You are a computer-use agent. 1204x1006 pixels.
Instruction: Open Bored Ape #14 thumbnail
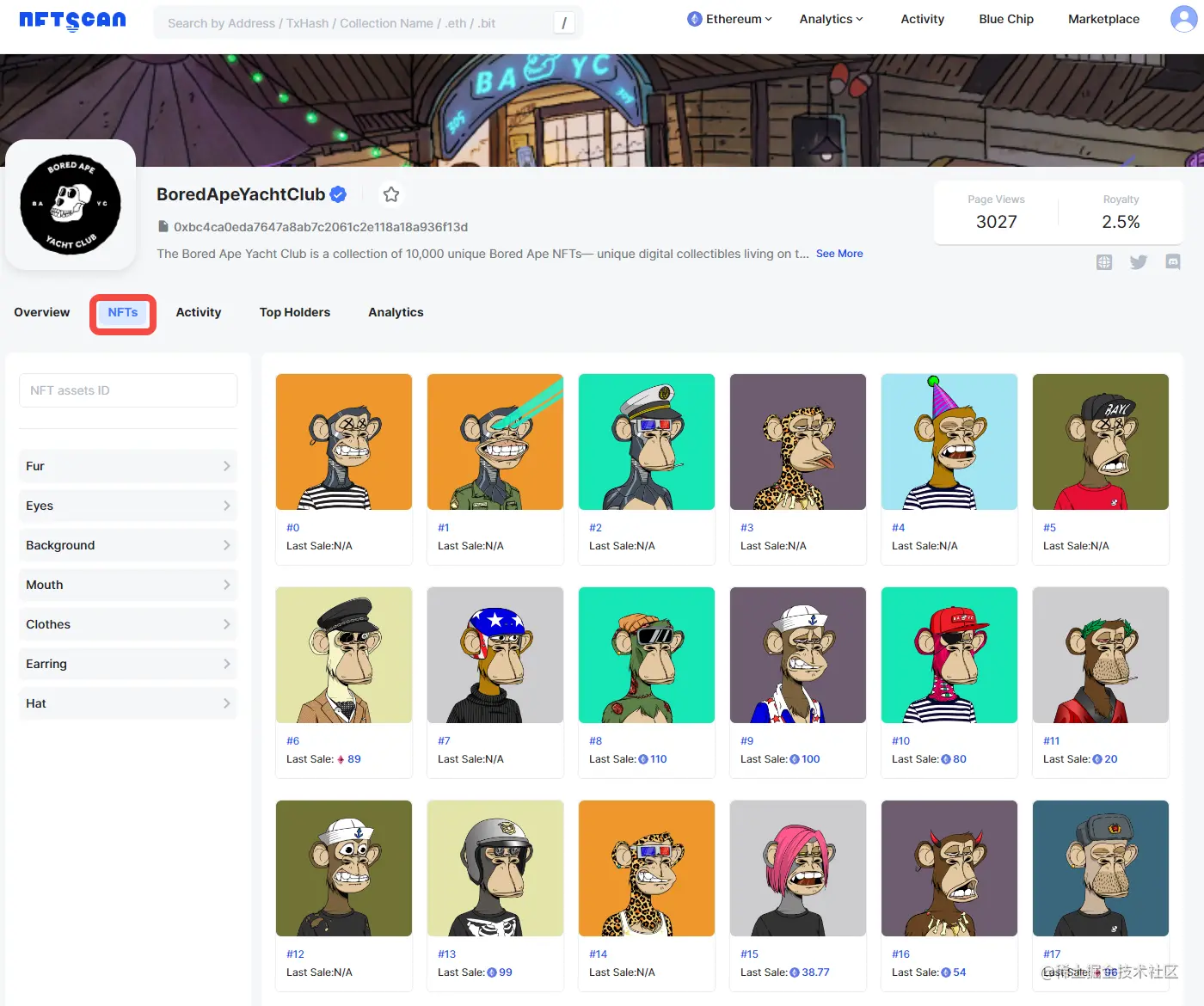[646, 868]
